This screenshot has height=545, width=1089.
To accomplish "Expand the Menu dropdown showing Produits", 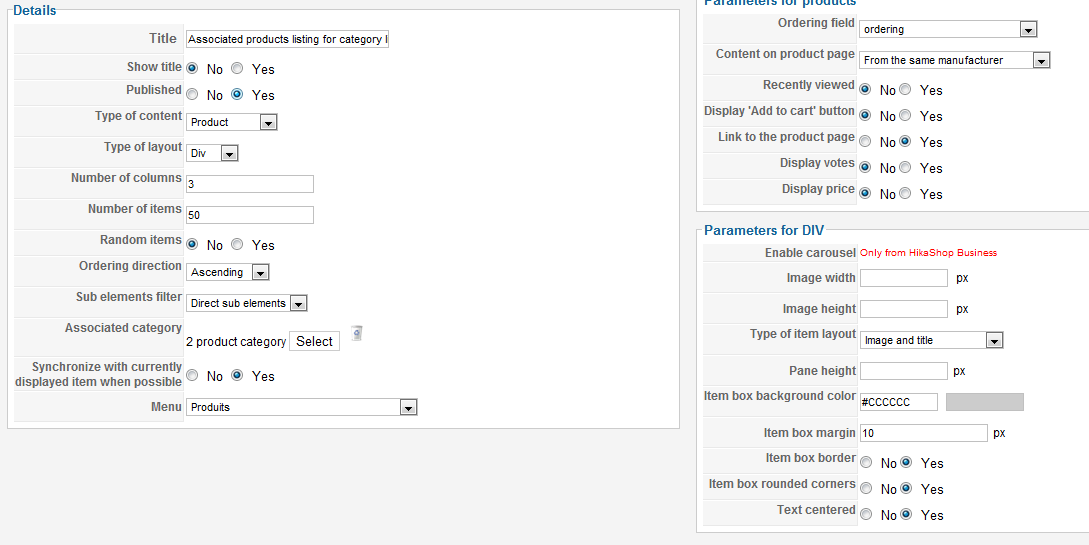I will point(302,407).
